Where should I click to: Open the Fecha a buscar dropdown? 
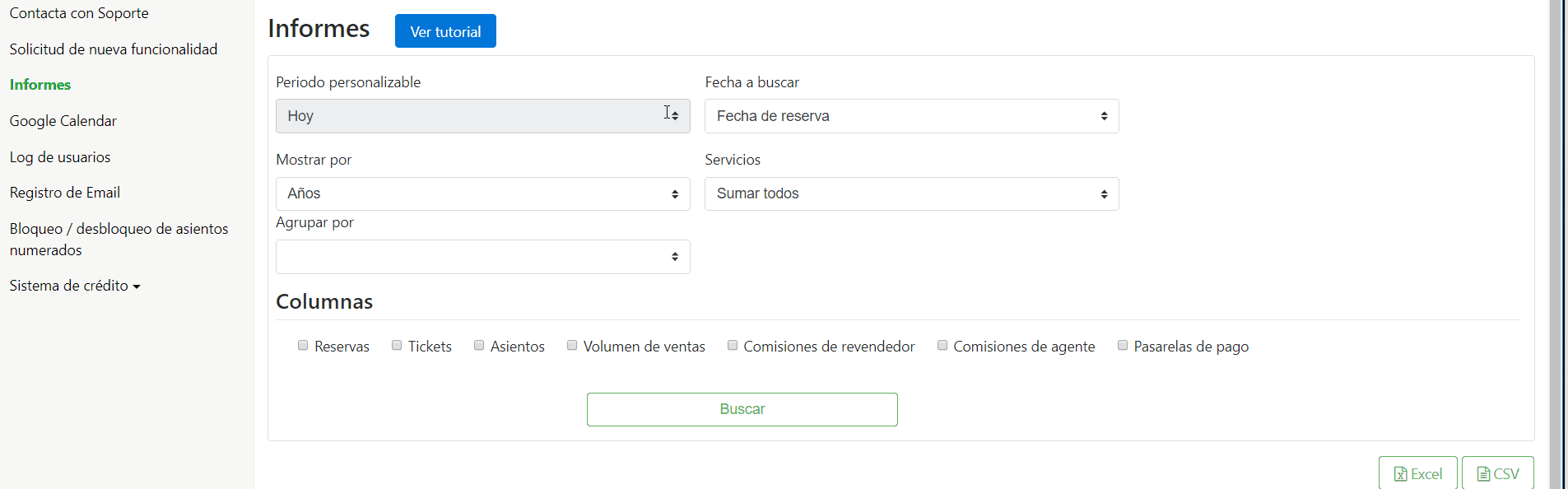pyautogui.click(x=912, y=116)
